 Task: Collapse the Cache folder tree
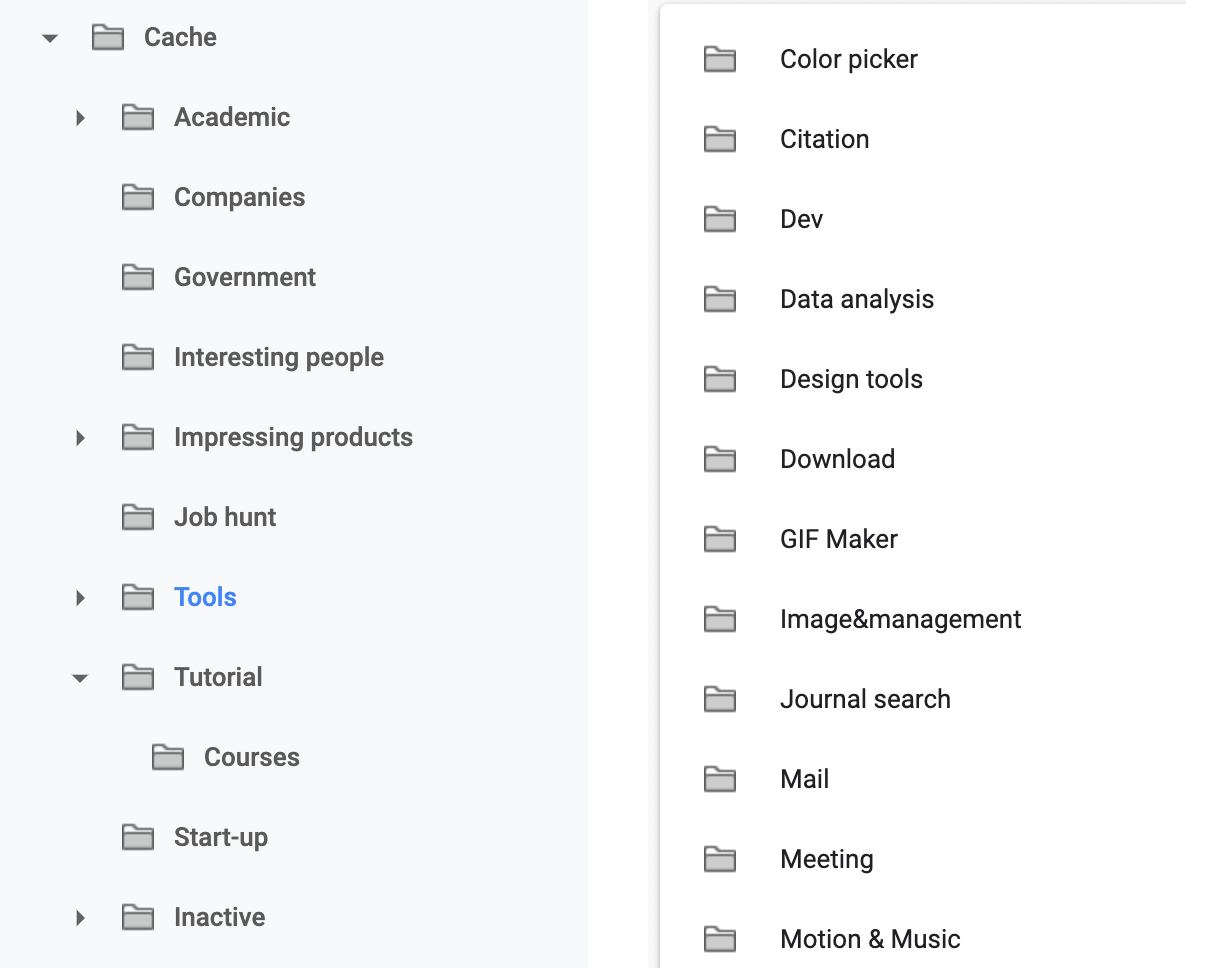pos(50,39)
